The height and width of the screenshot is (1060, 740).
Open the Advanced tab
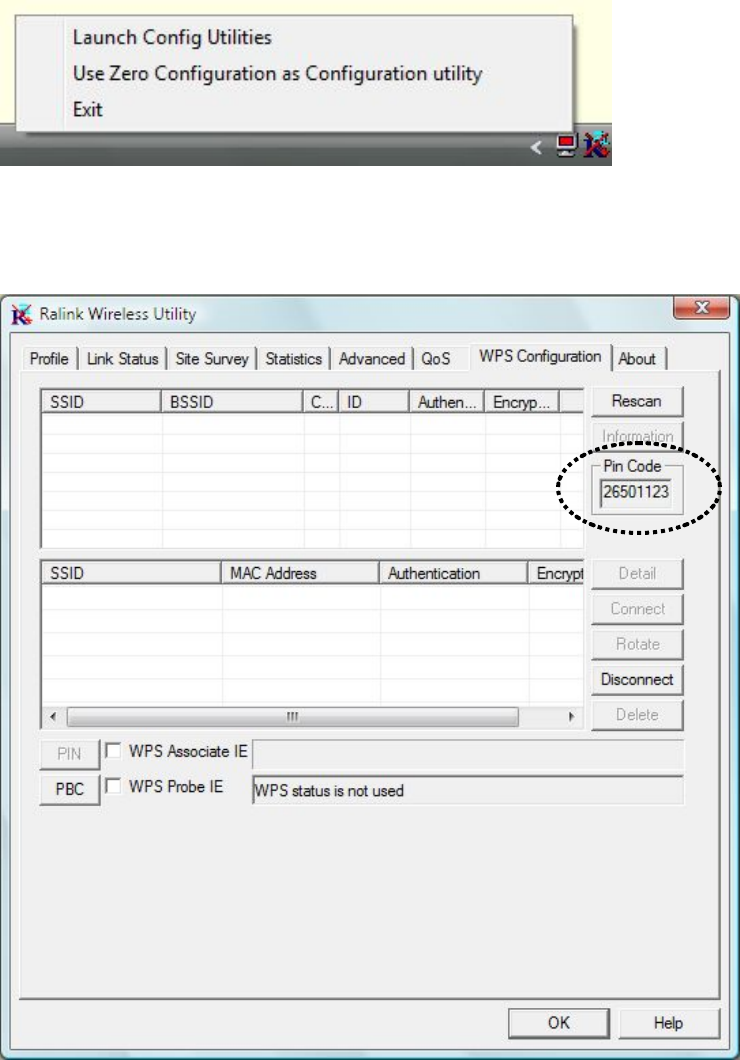coord(372,358)
